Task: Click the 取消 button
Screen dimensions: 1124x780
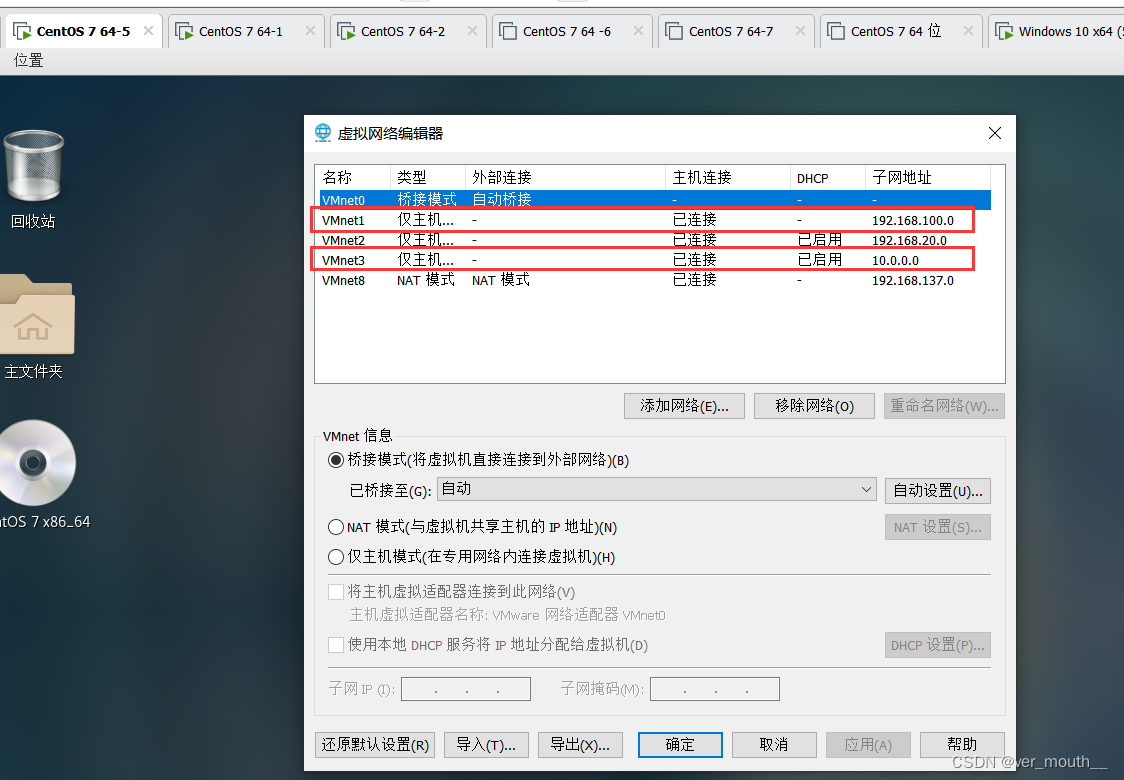Action: click(774, 745)
